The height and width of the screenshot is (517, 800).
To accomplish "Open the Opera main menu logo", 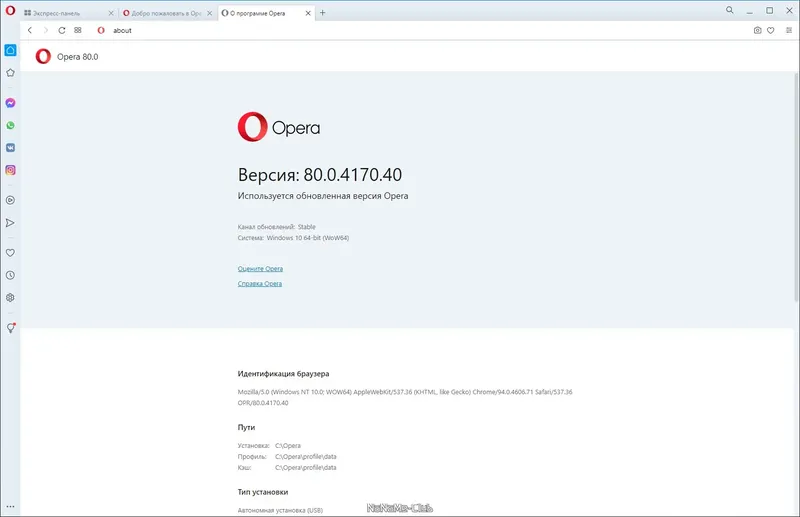I will [x=10, y=10].
